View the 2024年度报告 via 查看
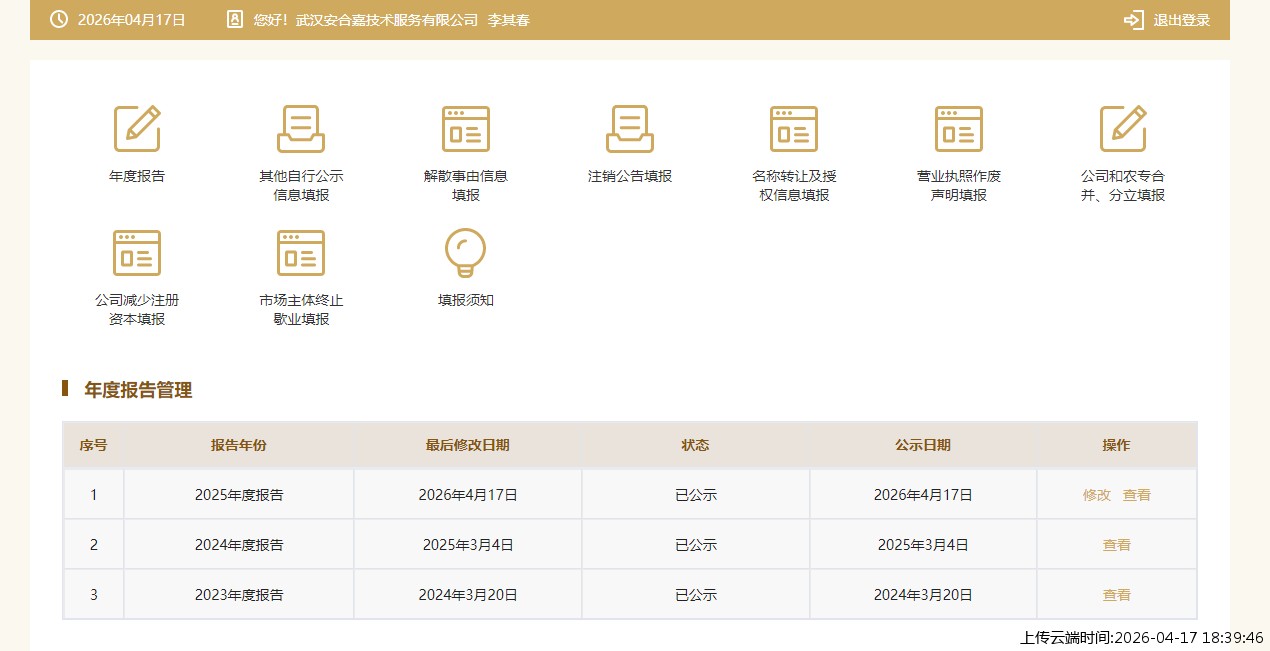 point(1117,545)
